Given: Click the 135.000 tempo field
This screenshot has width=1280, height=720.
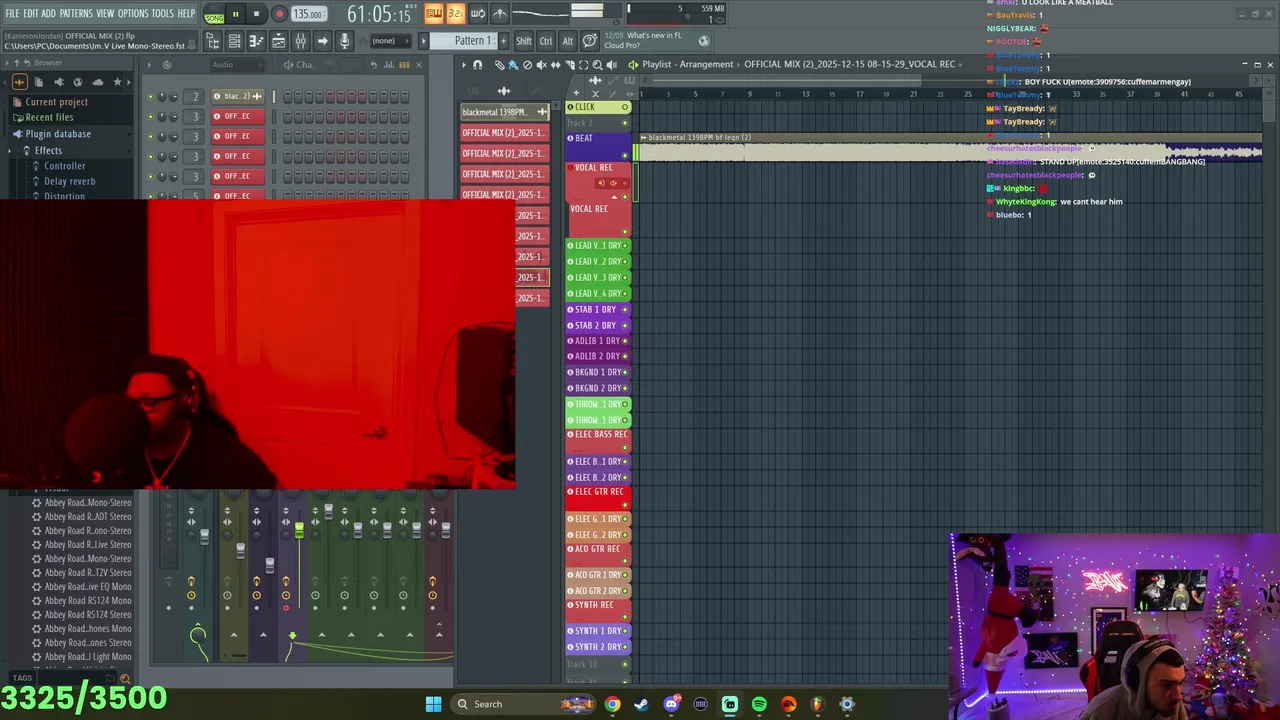Looking at the screenshot, I should pyautogui.click(x=308, y=14).
